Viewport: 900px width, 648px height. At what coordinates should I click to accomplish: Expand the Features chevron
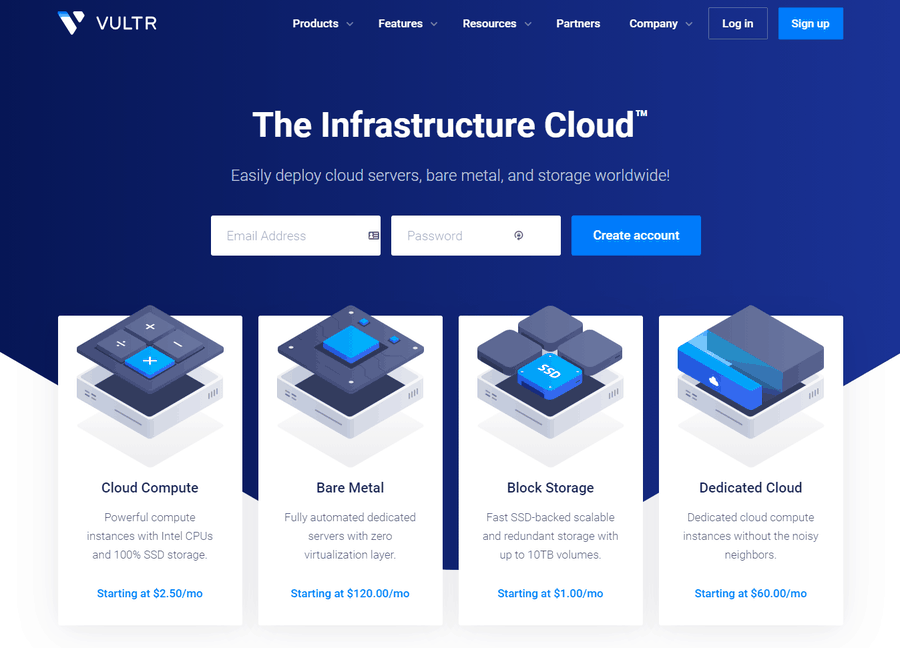tap(434, 24)
